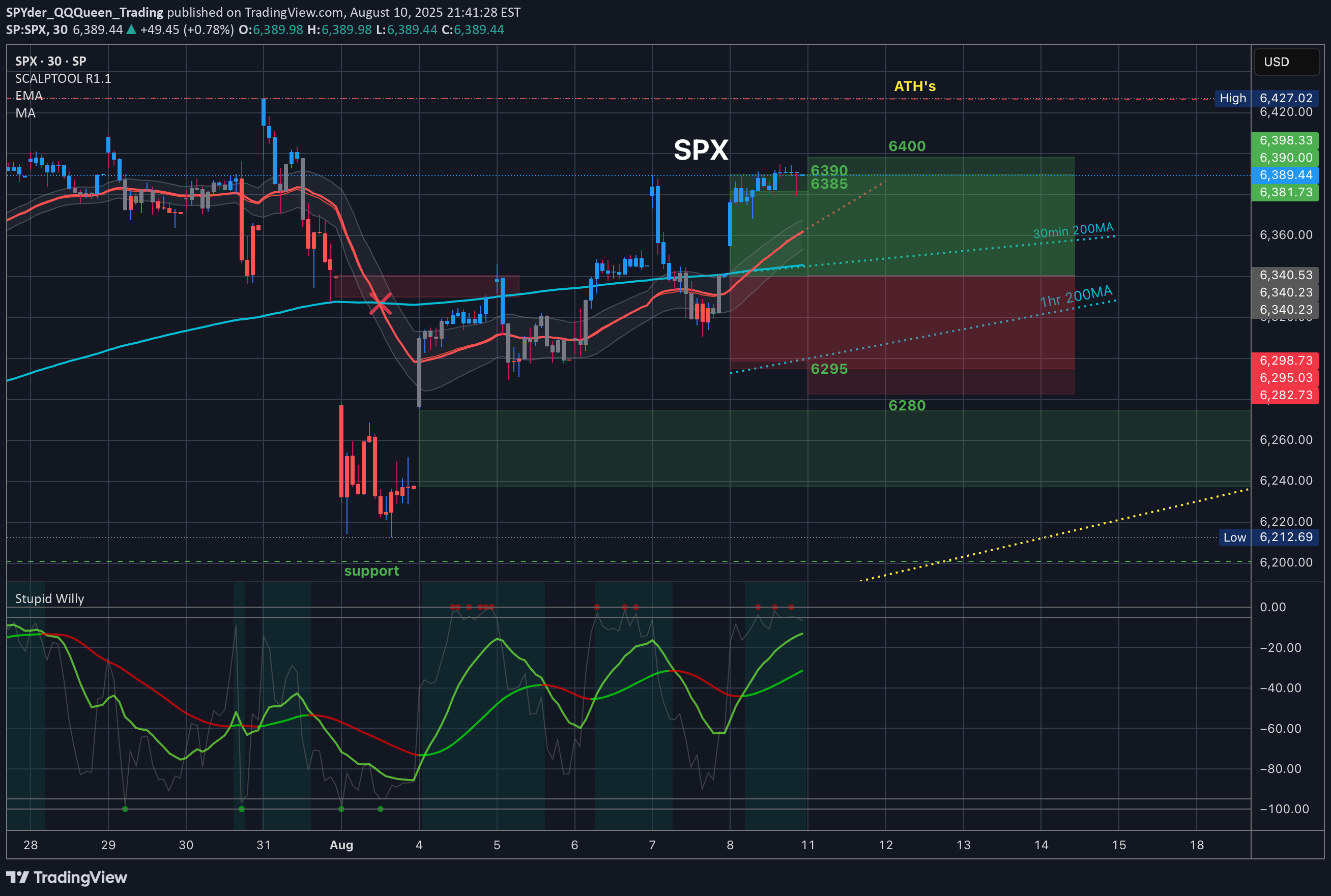Image resolution: width=1331 pixels, height=896 pixels.
Task: Click the 0.00 oscillator scale value
Action: click(x=1272, y=607)
